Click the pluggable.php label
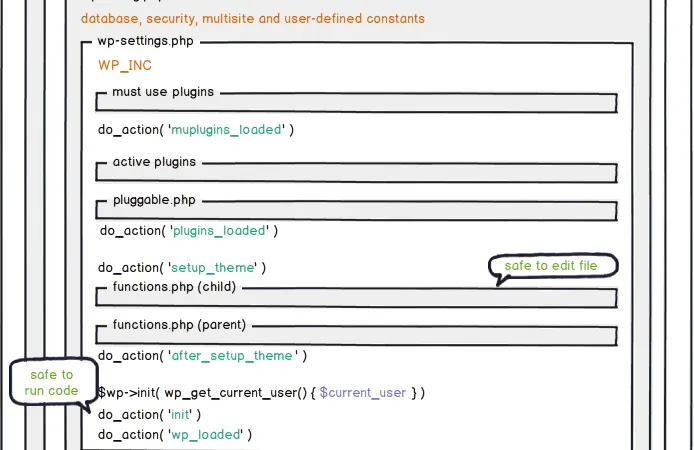Viewport: 694px width, 450px height. (x=154, y=200)
